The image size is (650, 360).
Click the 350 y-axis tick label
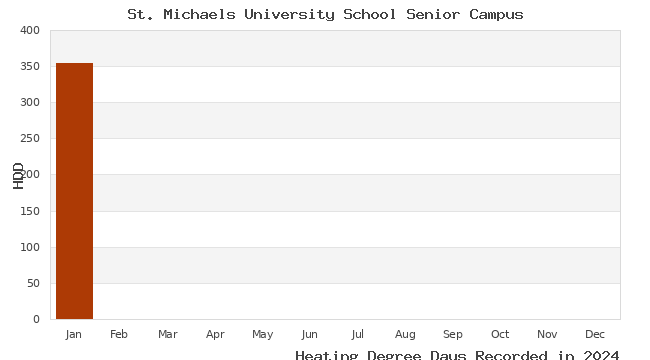pos(30,66)
